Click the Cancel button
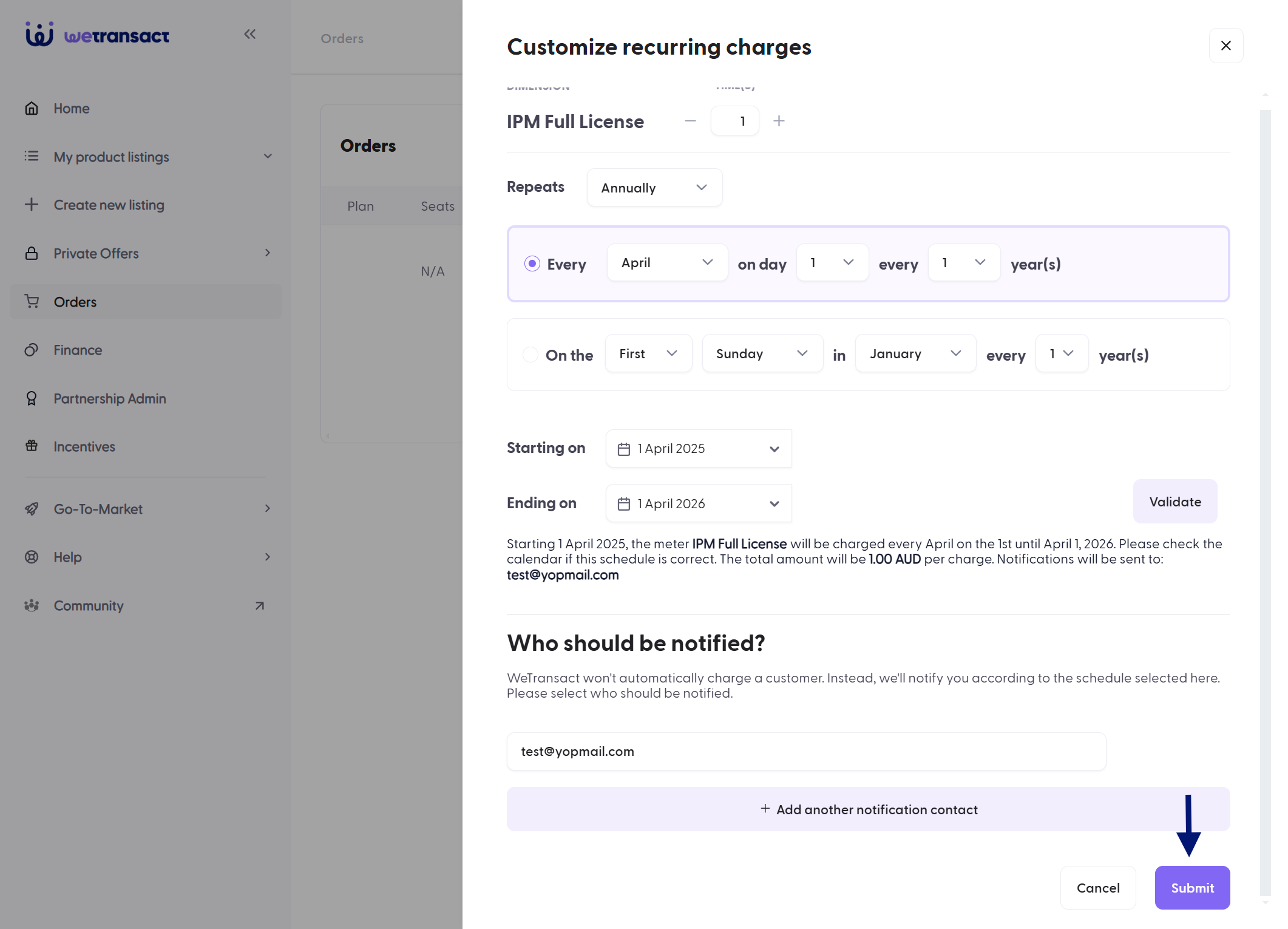 pyautogui.click(x=1098, y=888)
